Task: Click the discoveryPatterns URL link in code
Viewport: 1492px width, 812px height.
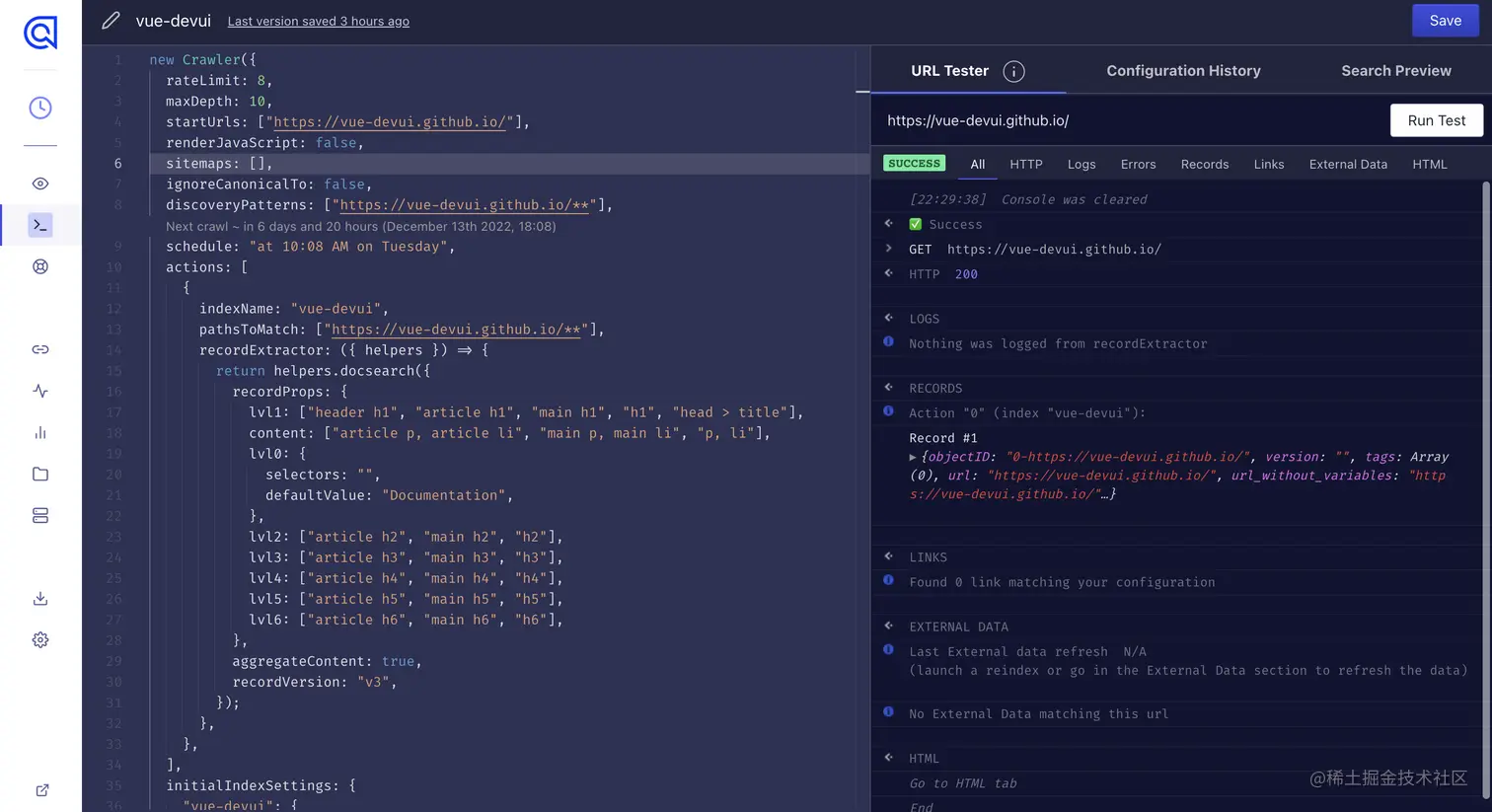Action: (464, 205)
